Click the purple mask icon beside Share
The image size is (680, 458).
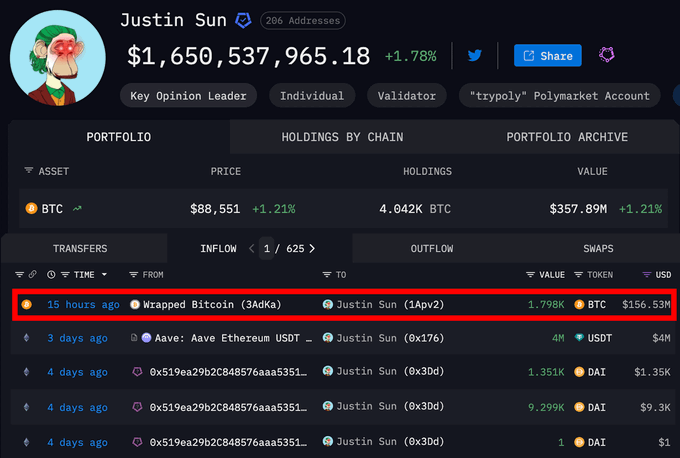point(606,56)
